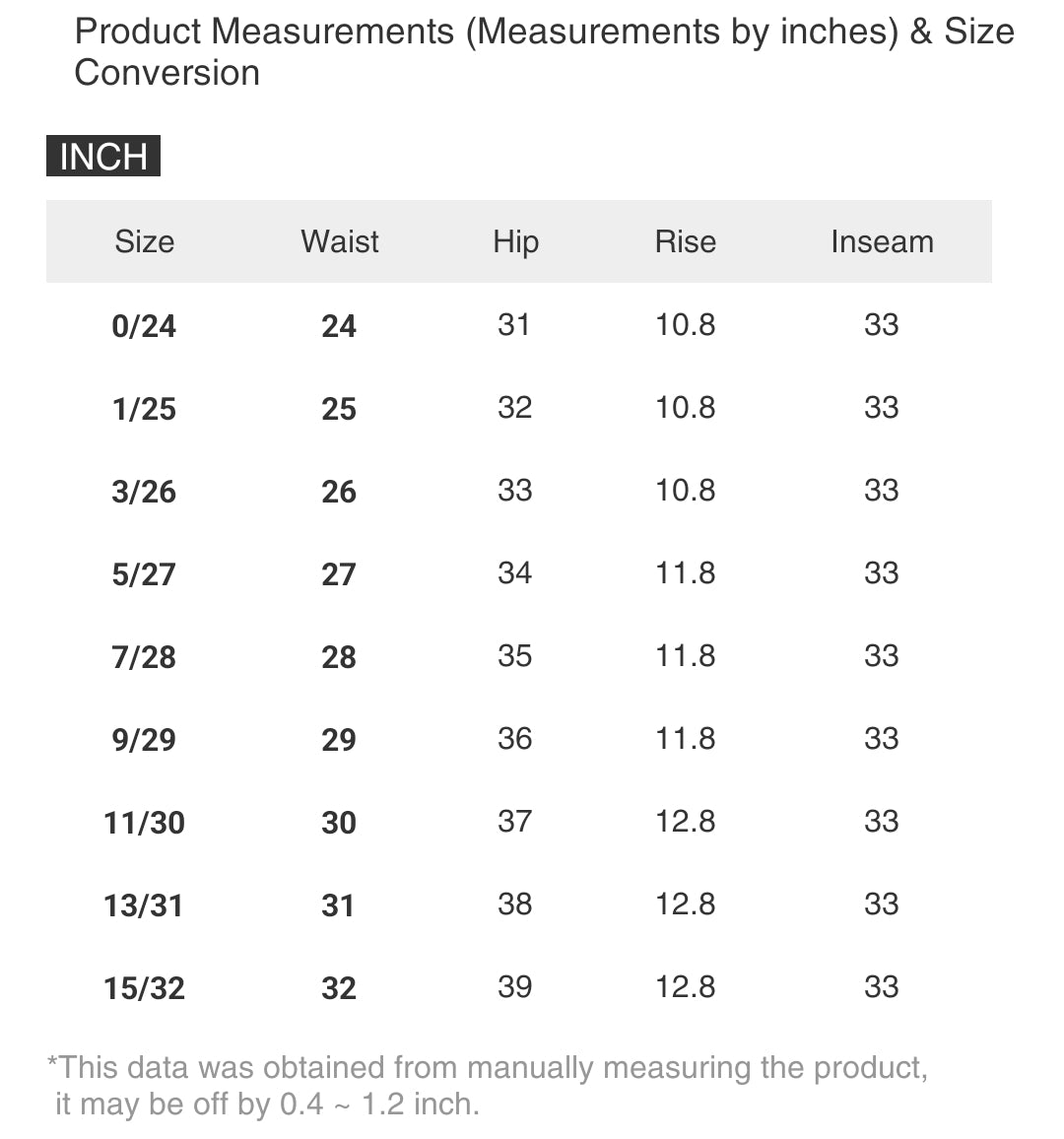The height and width of the screenshot is (1139, 1064).
Task: Click the manual measuring disclaimer footnote
Action: coord(487,1085)
